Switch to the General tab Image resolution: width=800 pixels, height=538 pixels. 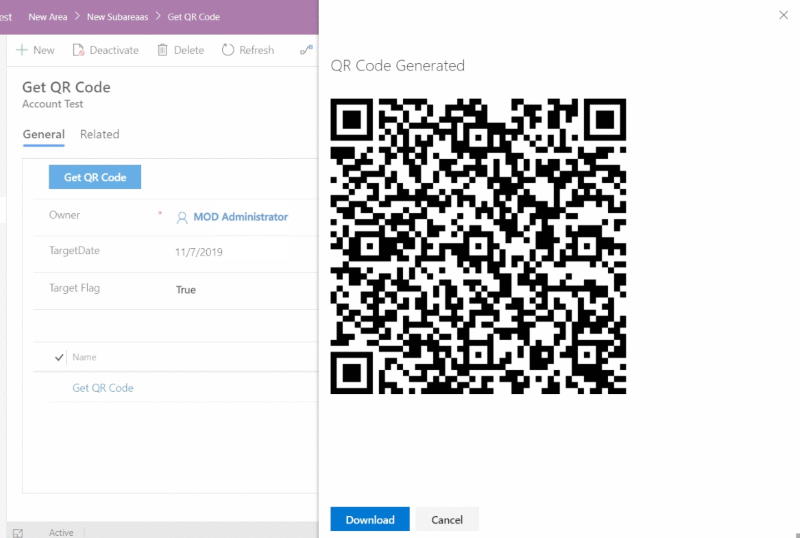point(44,135)
